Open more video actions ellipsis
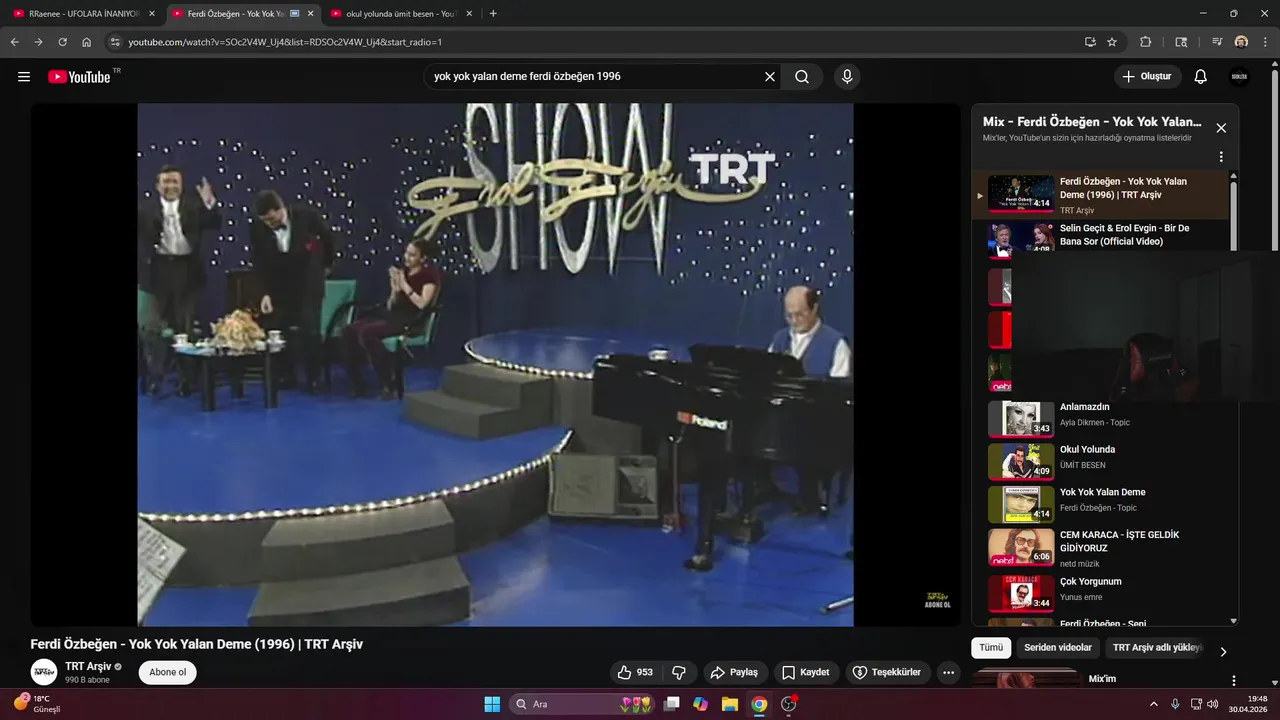The width and height of the screenshot is (1280, 720). pos(948,672)
